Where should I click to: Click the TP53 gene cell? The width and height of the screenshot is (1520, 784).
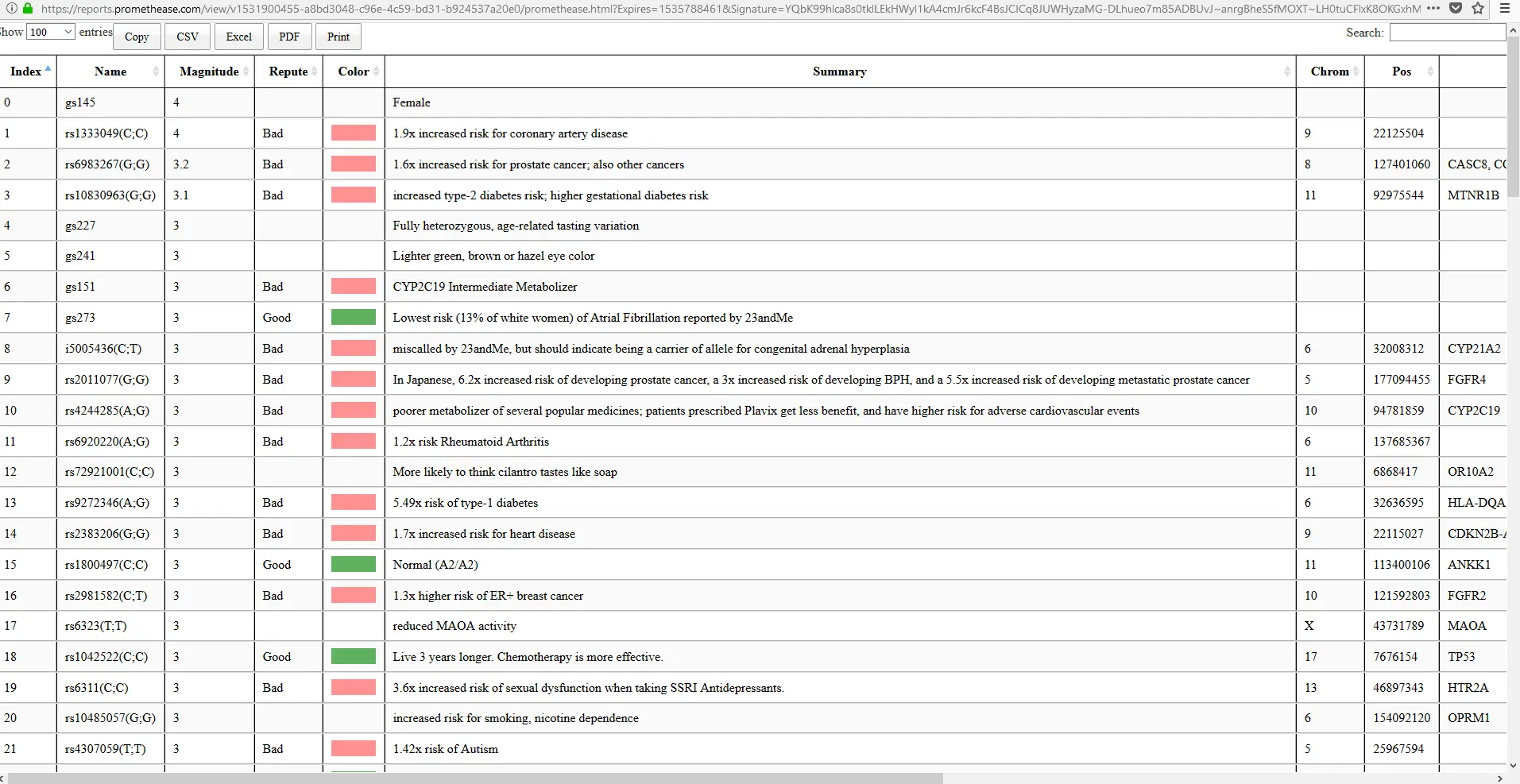pyautogui.click(x=1473, y=657)
